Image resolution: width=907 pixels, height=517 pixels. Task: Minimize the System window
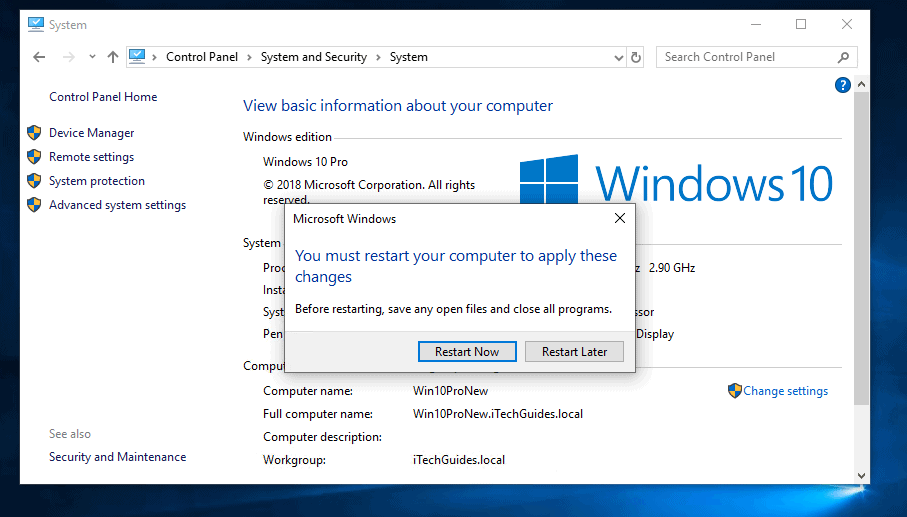(756, 24)
